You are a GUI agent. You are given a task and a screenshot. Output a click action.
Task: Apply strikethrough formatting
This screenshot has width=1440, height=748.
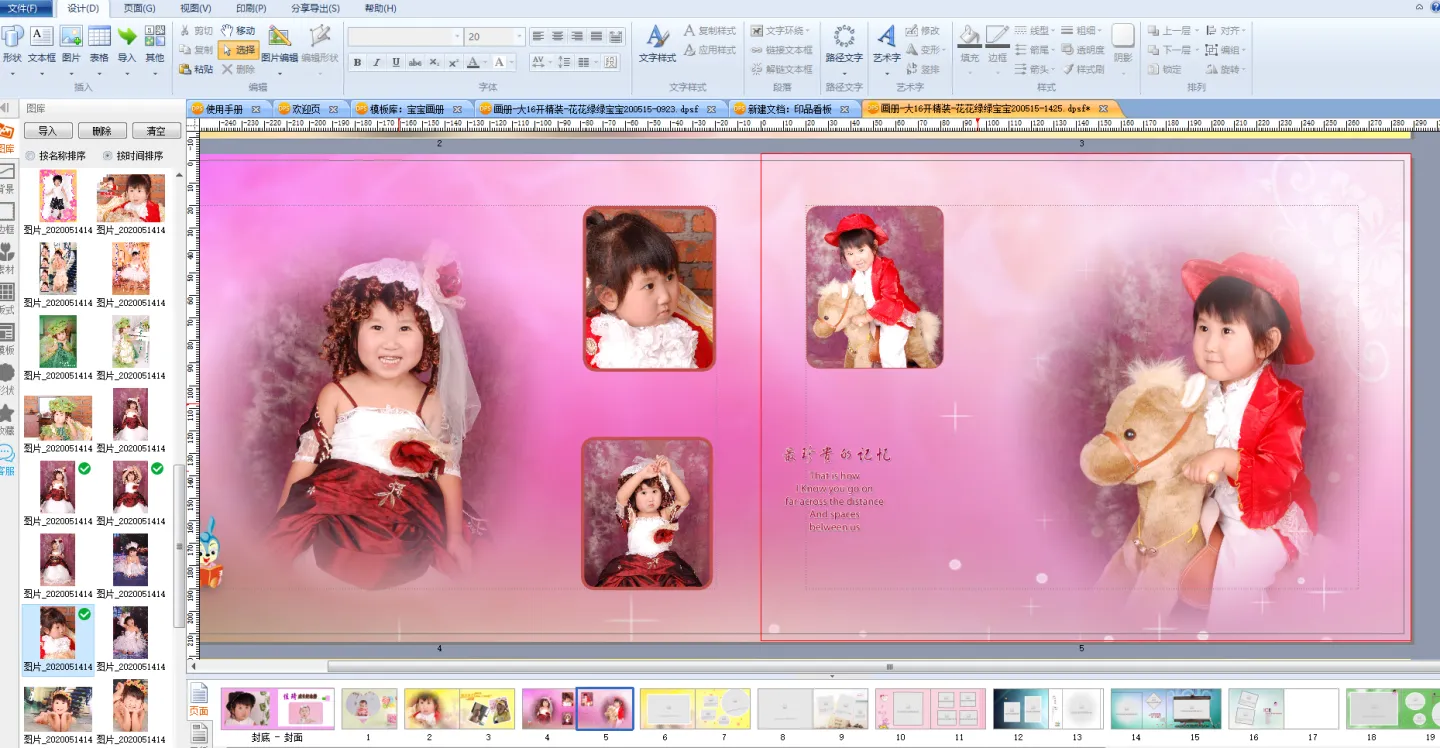click(415, 62)
